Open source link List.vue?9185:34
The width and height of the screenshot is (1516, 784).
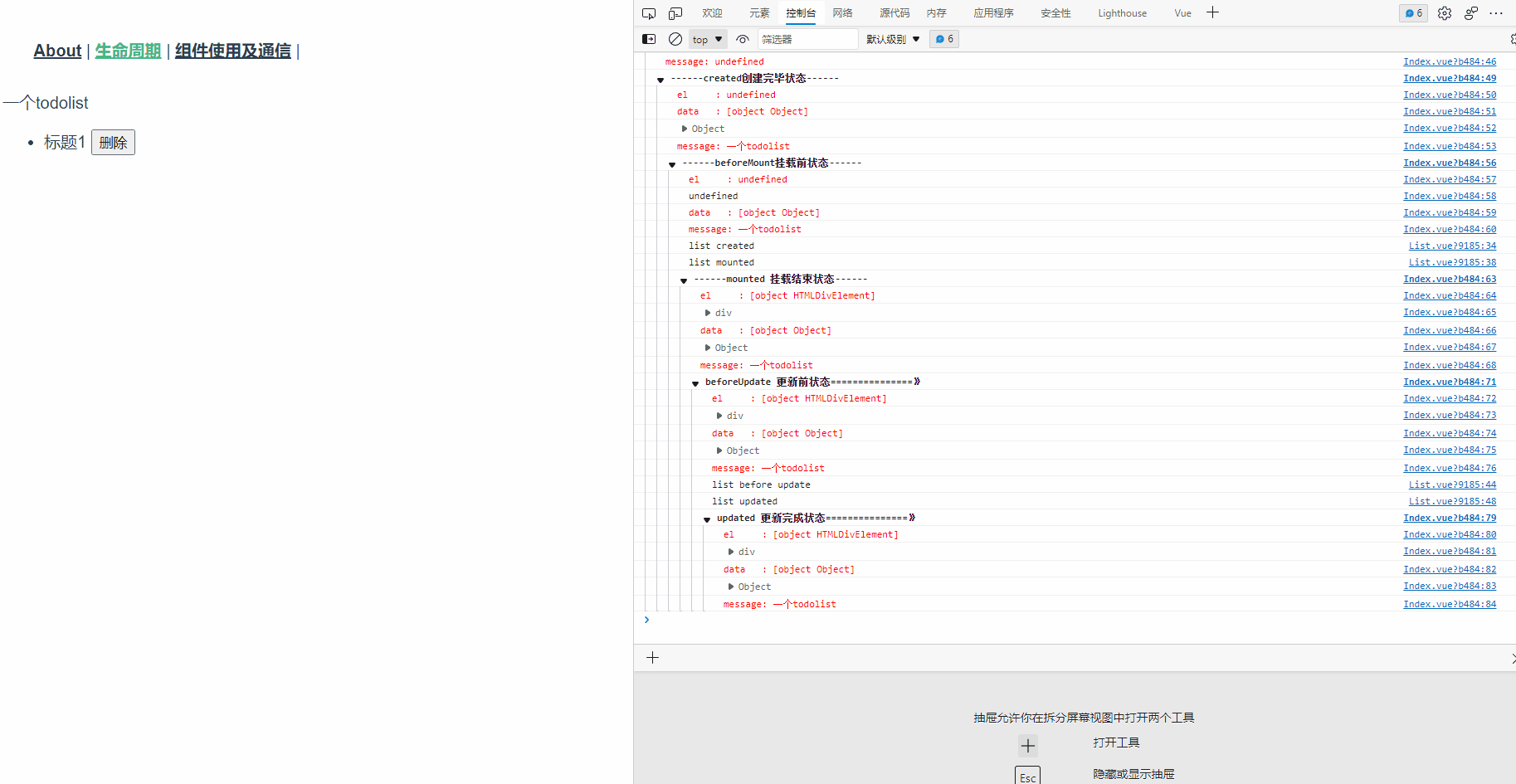1452,246
